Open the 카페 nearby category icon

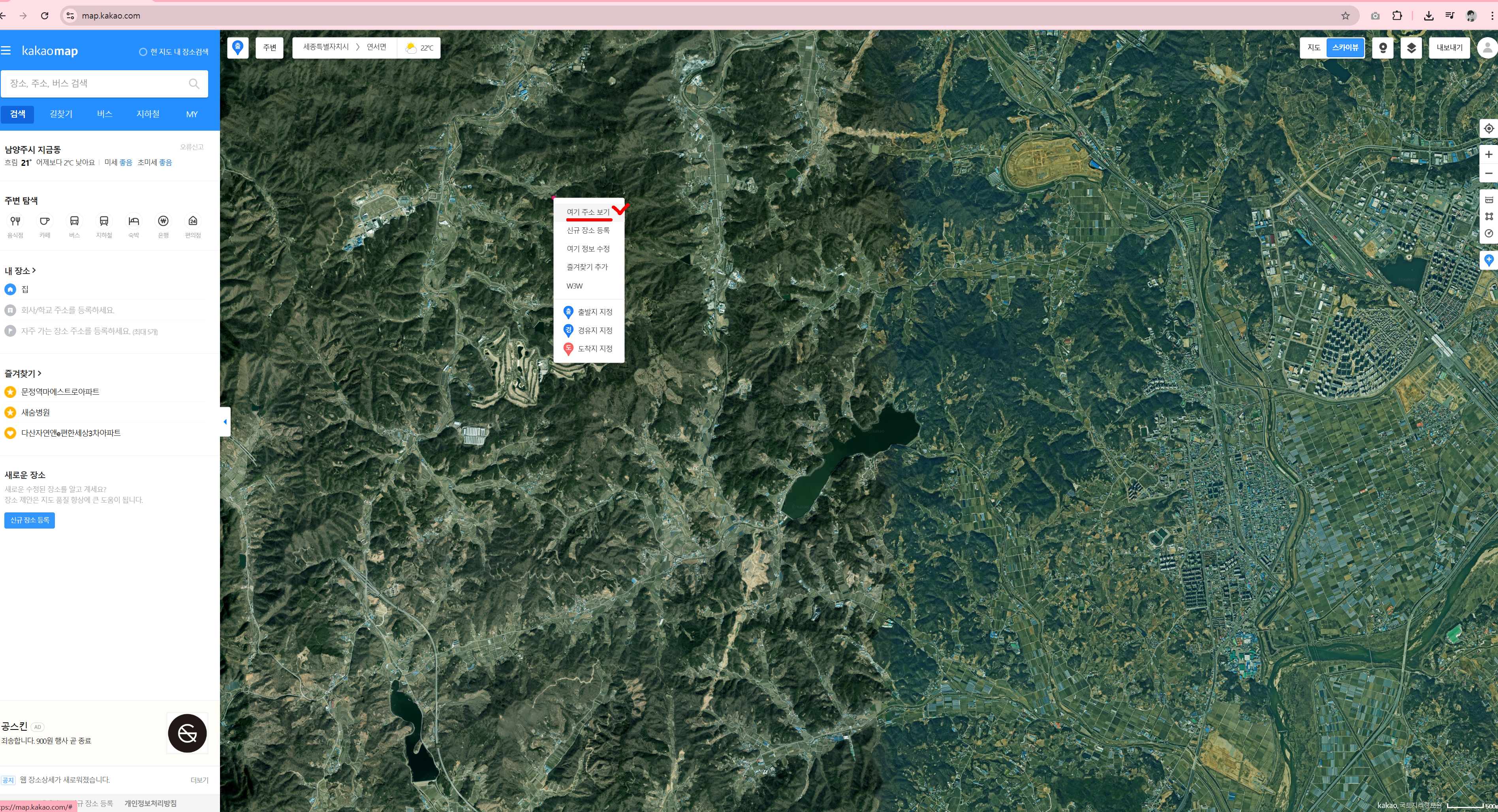click(x=45, y=221)
